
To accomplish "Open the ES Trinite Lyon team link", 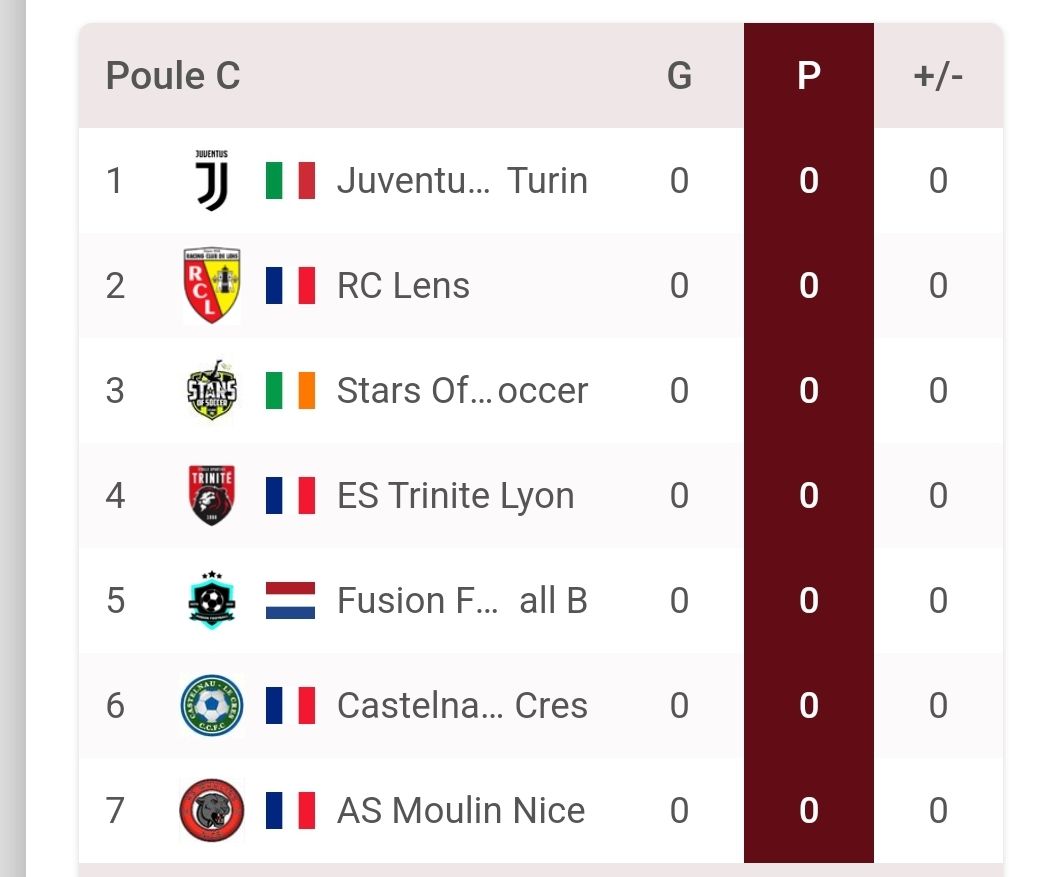I will pos(455,496).
